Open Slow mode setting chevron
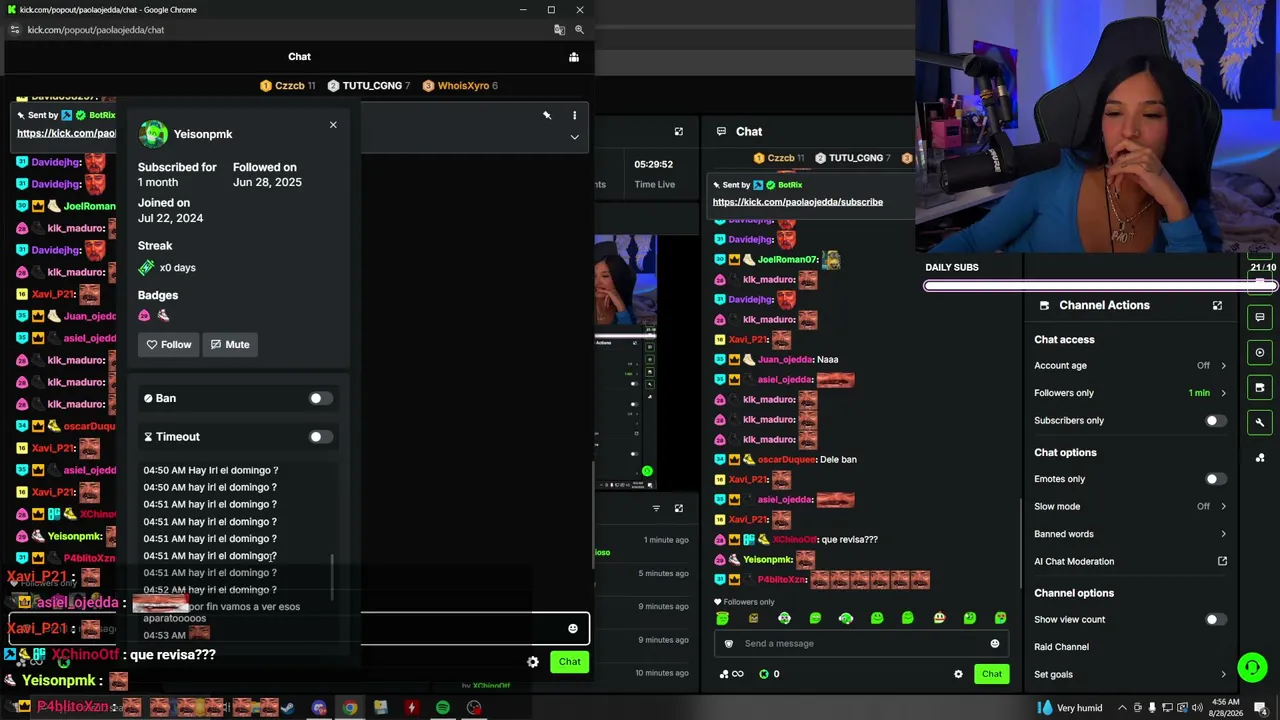This screenshot has width=1280, height=720. pyautogui.click(x=1223, y=507)
